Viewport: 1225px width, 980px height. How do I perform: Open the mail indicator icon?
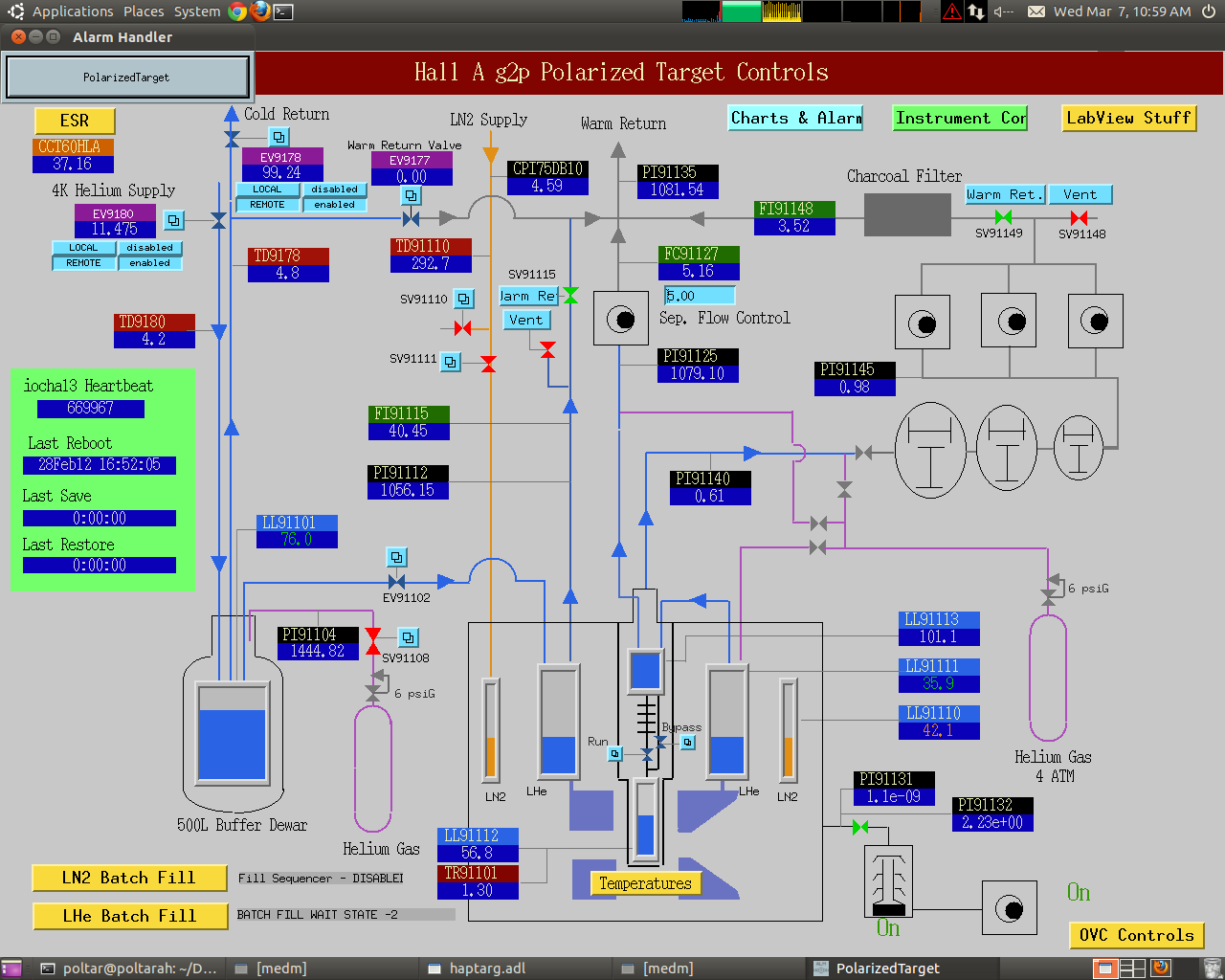tap(1036, 11)
